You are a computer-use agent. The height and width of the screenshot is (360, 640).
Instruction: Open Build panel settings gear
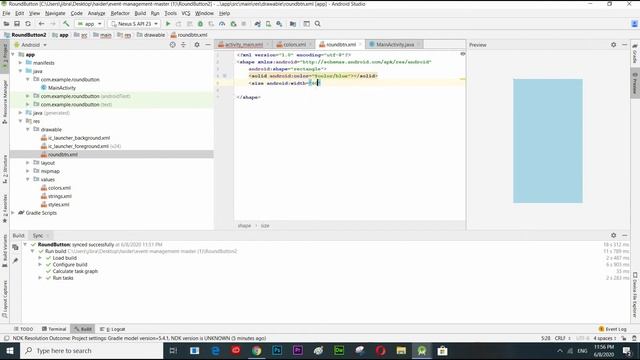[x=613, y=235]
